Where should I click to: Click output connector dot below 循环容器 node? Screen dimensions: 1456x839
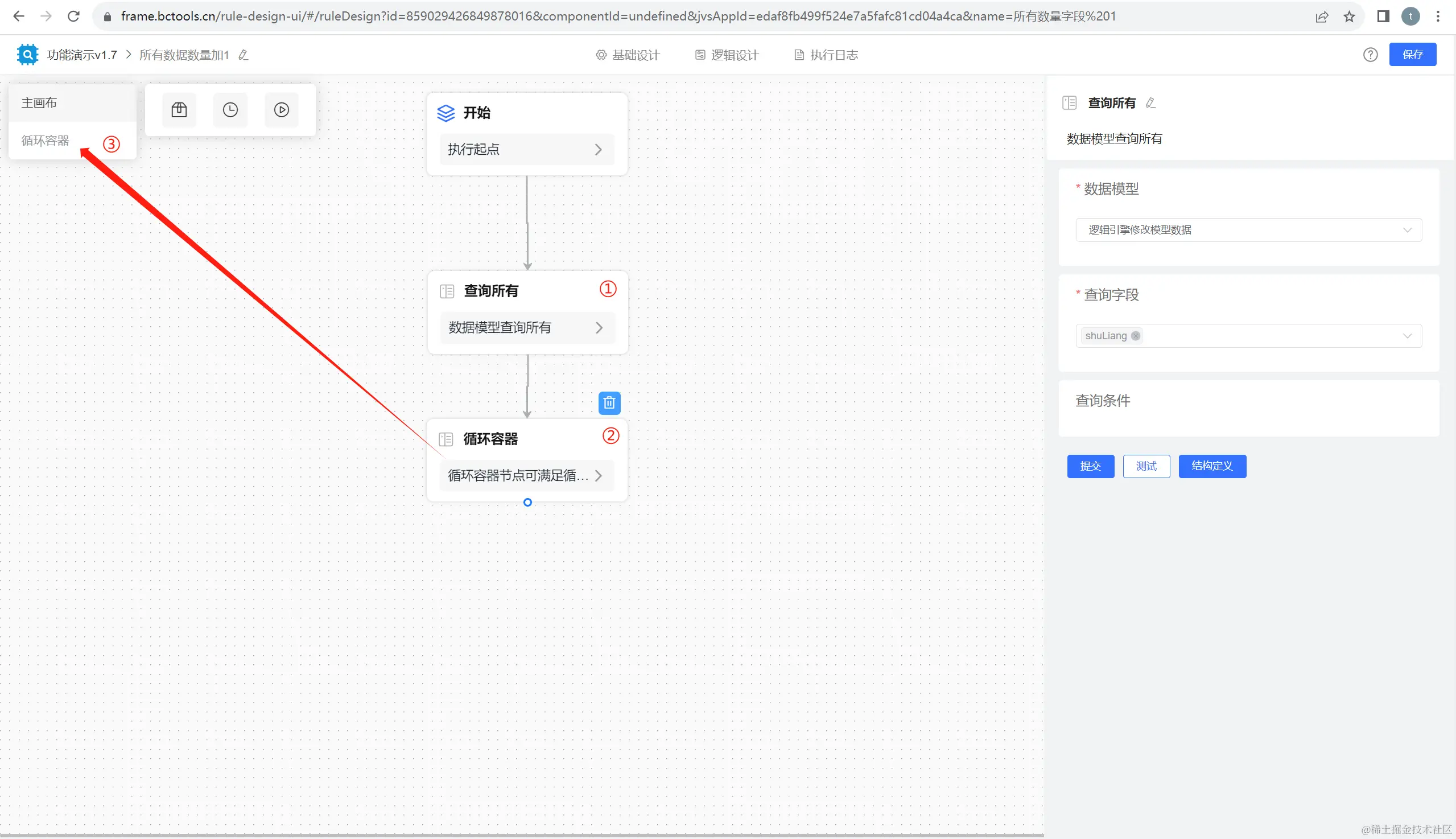[527, 503]
